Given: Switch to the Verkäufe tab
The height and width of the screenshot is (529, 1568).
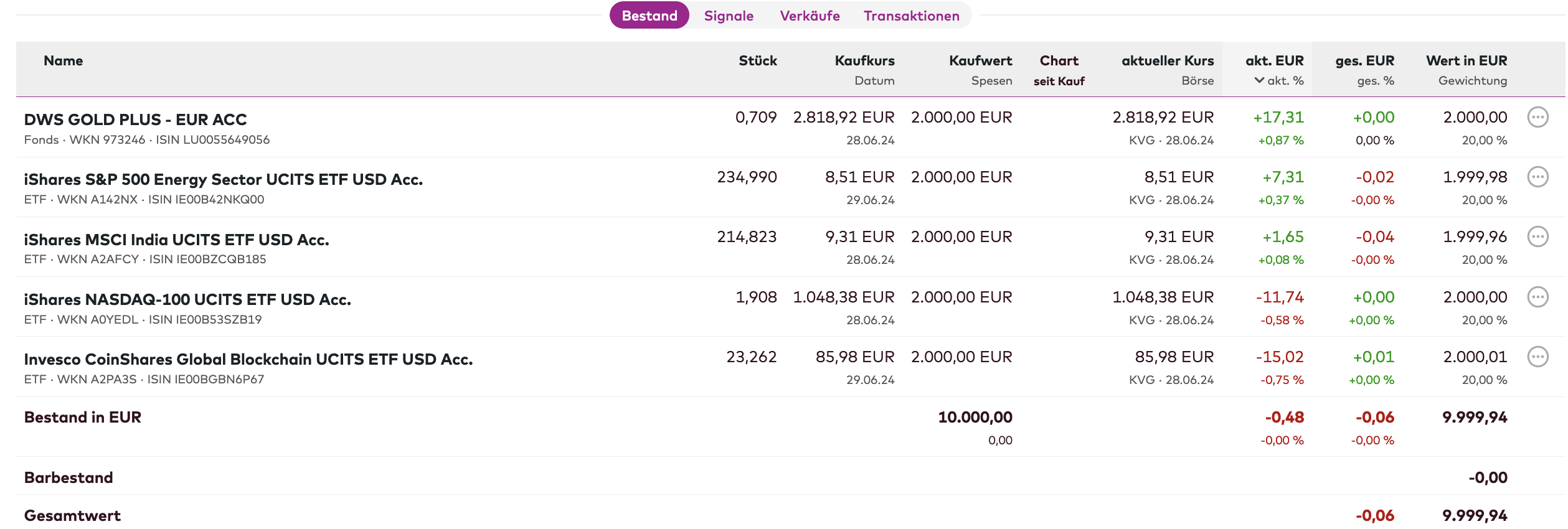Looking at the screenshot, I should click(810, 16).
